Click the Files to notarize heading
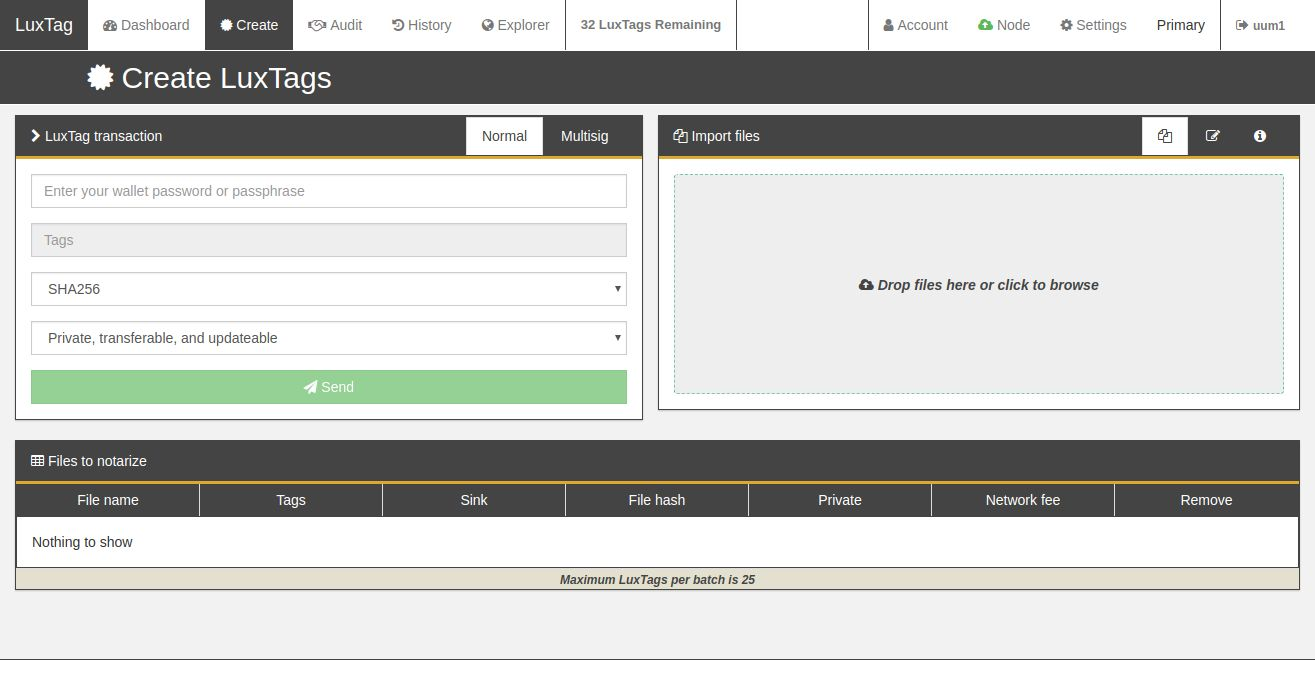Image resolution: width=1315 pixels, height=678 pixels. tap(89, 461)
